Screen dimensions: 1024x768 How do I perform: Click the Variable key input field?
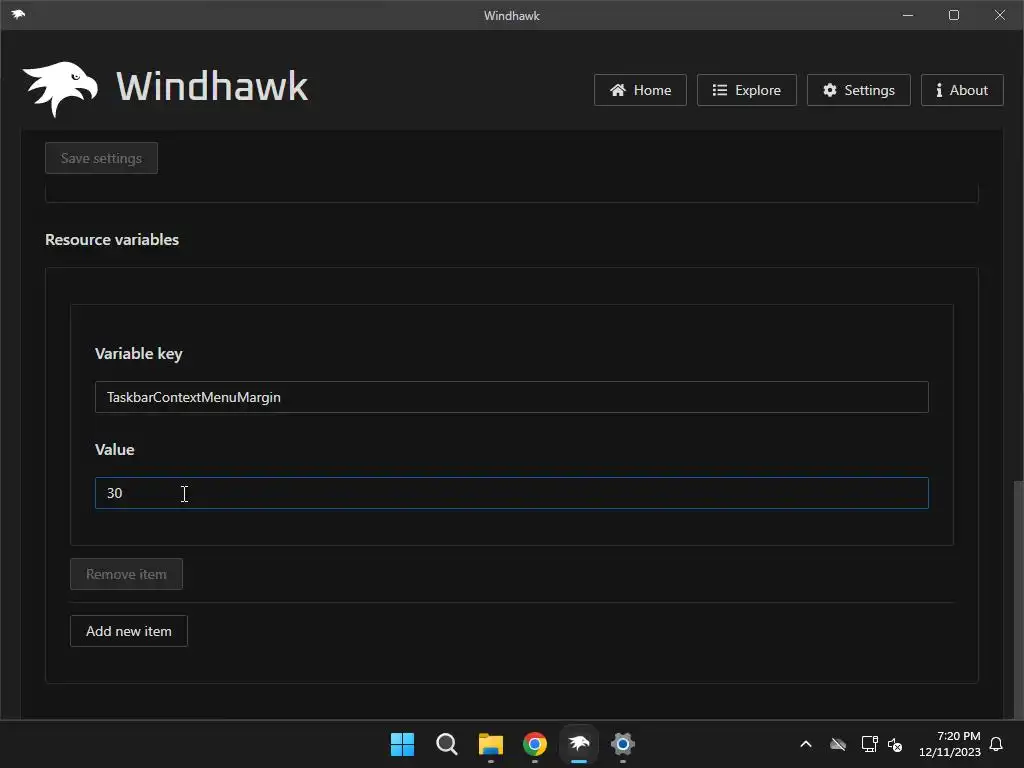click(x=511, y=397)
